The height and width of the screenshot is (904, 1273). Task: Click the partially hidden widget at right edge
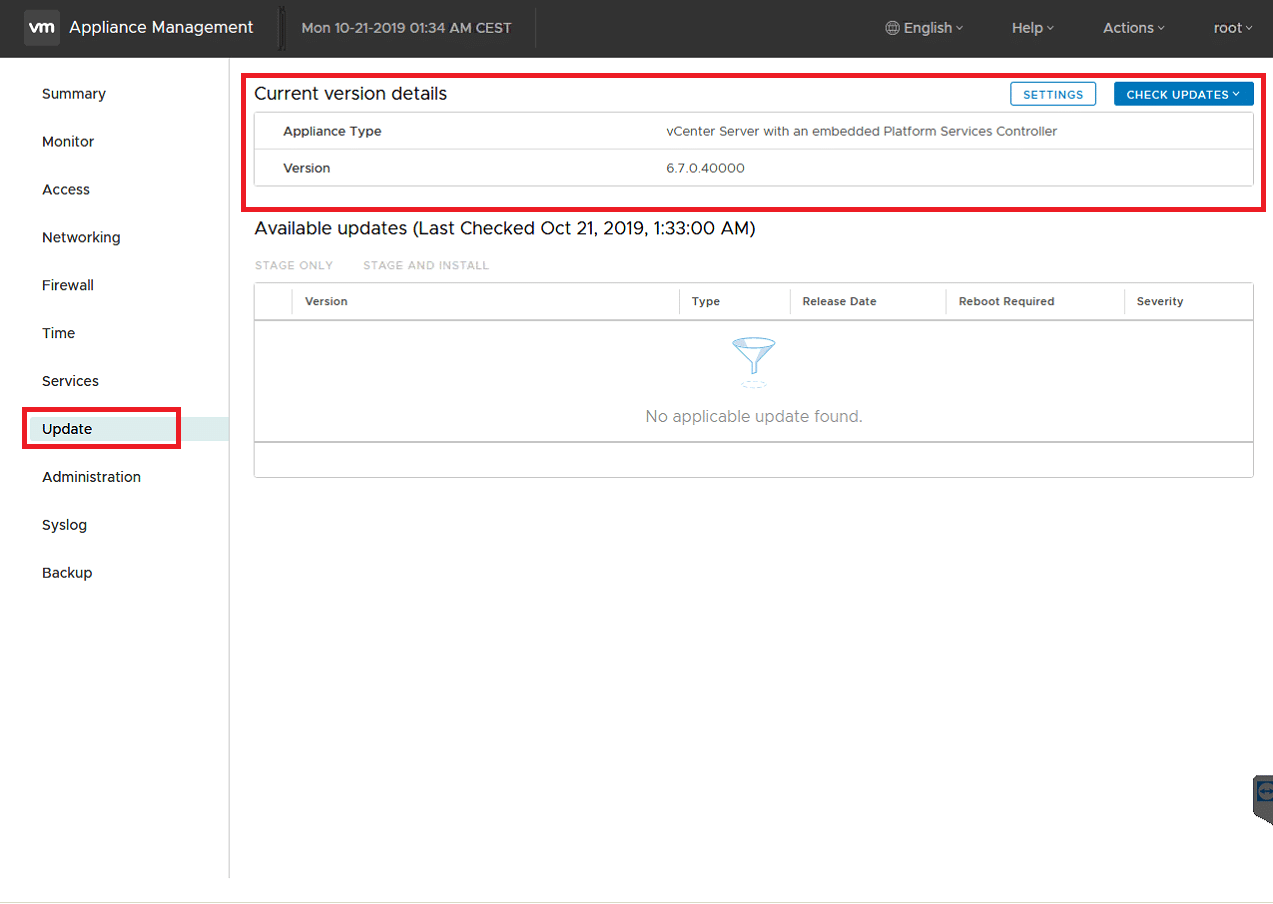pos(1263,799)
